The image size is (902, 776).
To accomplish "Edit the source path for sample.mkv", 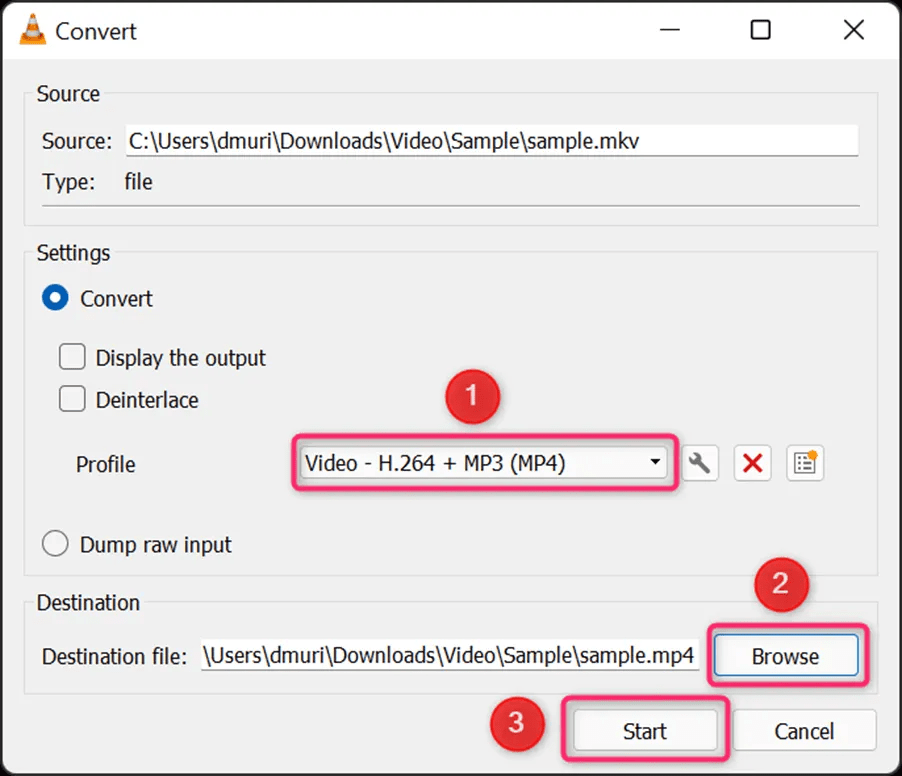I will (x=490, y=140).
